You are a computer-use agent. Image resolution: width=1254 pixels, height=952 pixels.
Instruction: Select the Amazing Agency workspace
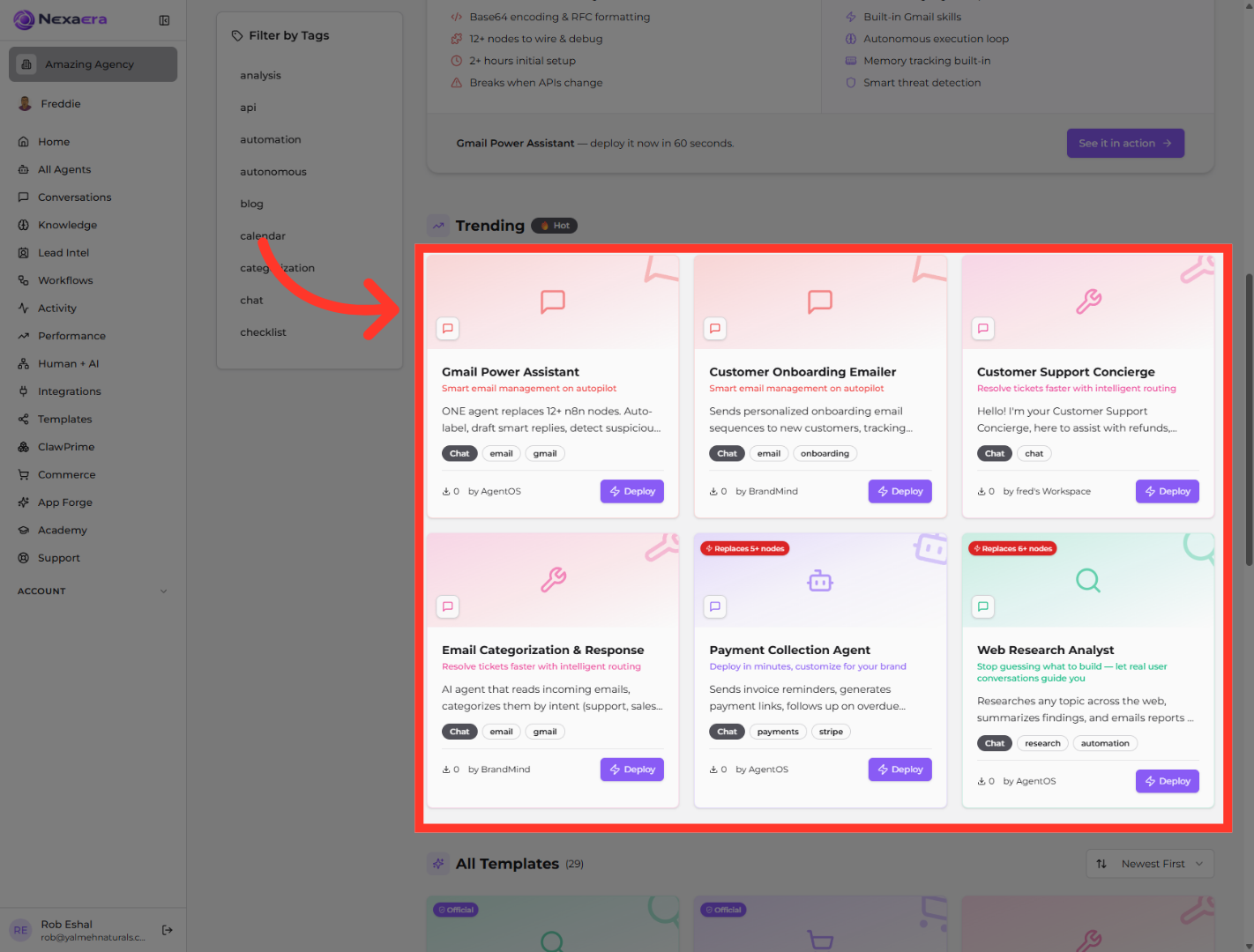[x=93, y=64]
